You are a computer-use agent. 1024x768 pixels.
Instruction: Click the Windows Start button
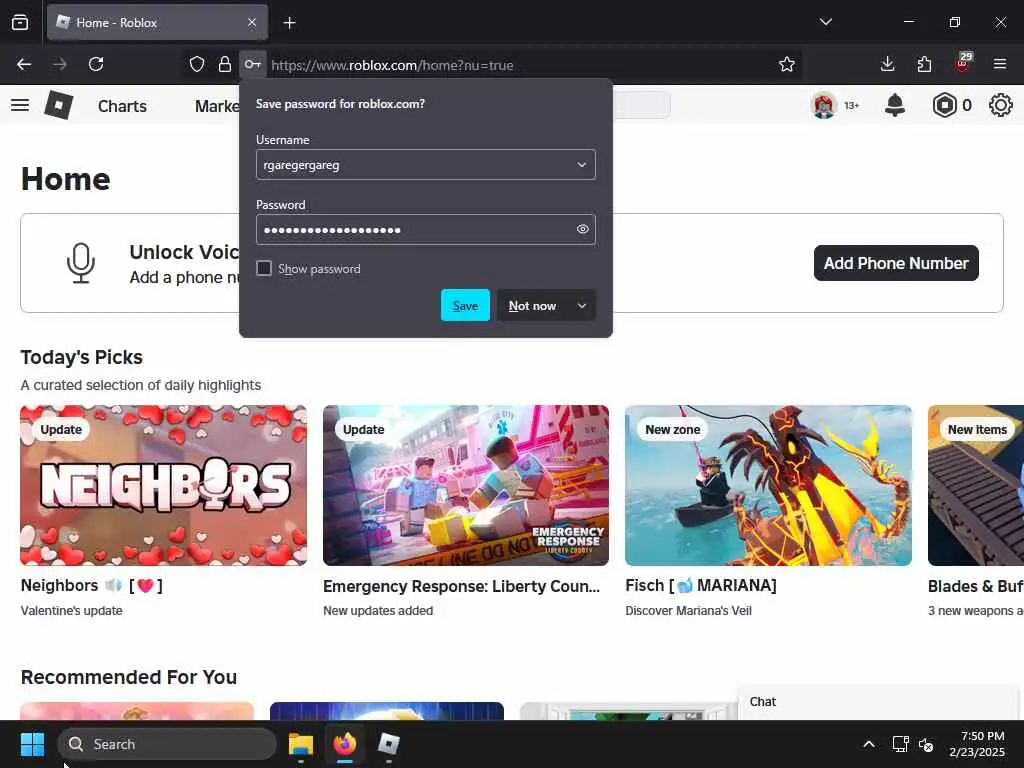pyautogui.click(x=32, y=744)
